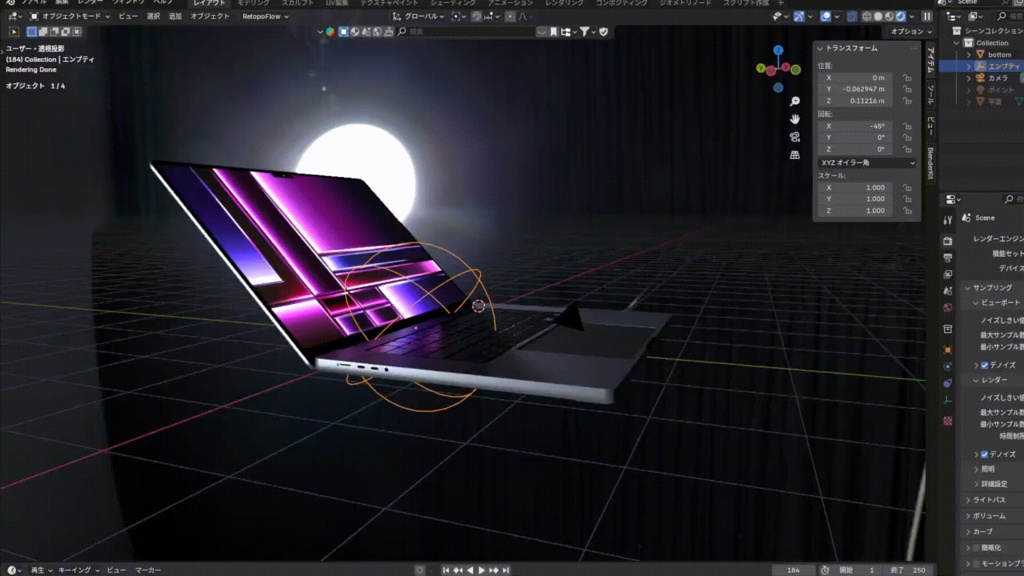The image size is (1024, 576).
Task: Toggle X-ray mode in the viewport header
Action: (x=851, y=17)
